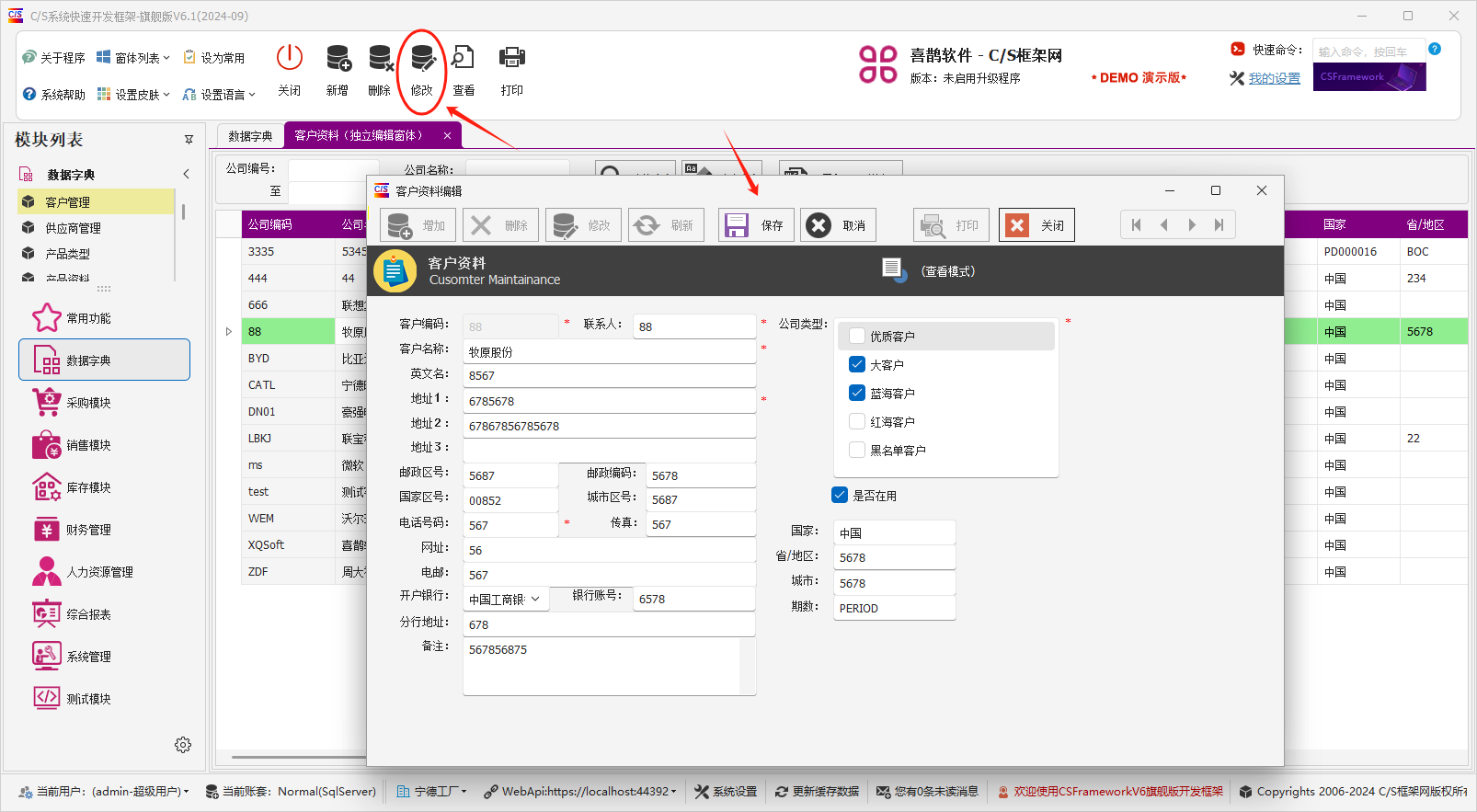Click the 快速命令 input box
The image size is (1477, 812).
pos(1368,51)
